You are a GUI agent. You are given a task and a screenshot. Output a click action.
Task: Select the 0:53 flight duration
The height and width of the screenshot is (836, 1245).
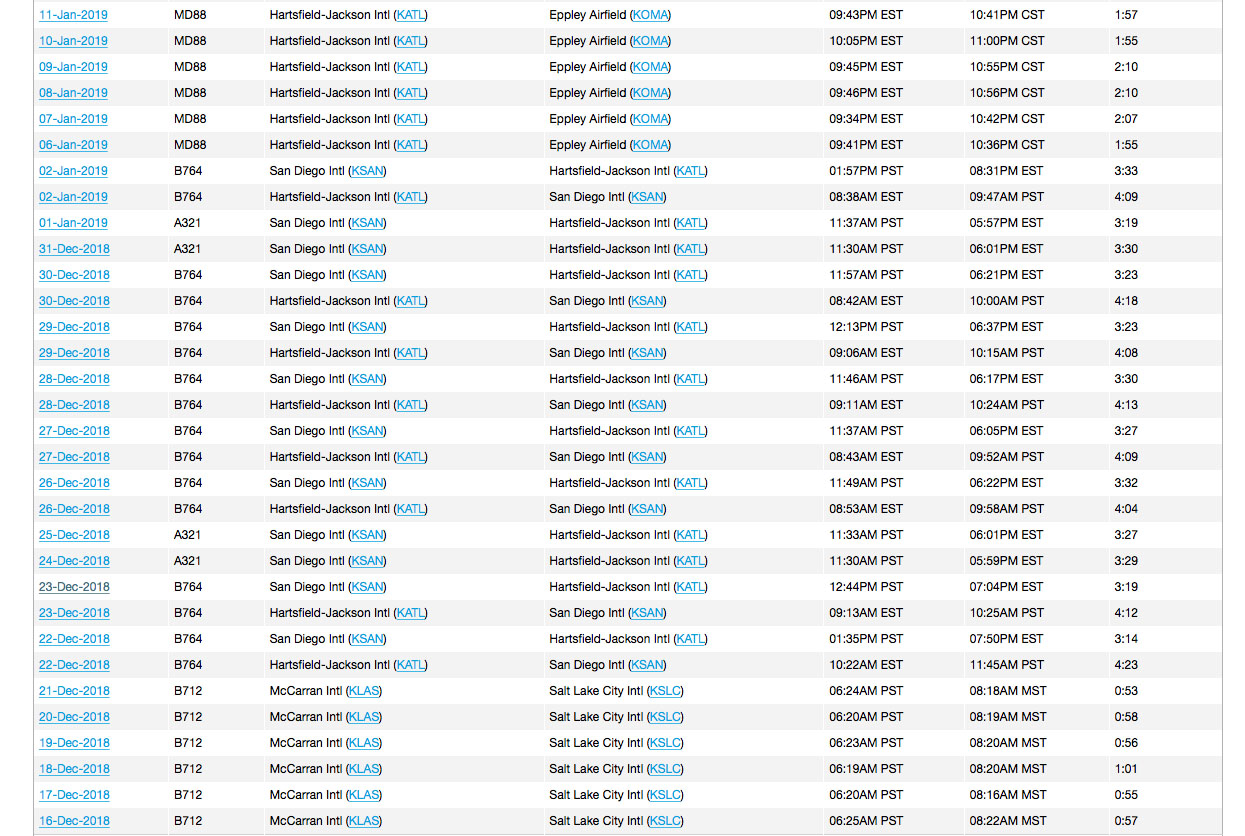(x=1126, y=691)
